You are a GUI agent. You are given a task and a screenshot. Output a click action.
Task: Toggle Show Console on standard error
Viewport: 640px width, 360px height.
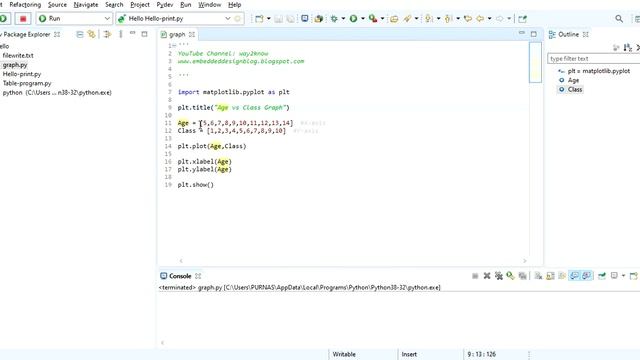point(587,276)
